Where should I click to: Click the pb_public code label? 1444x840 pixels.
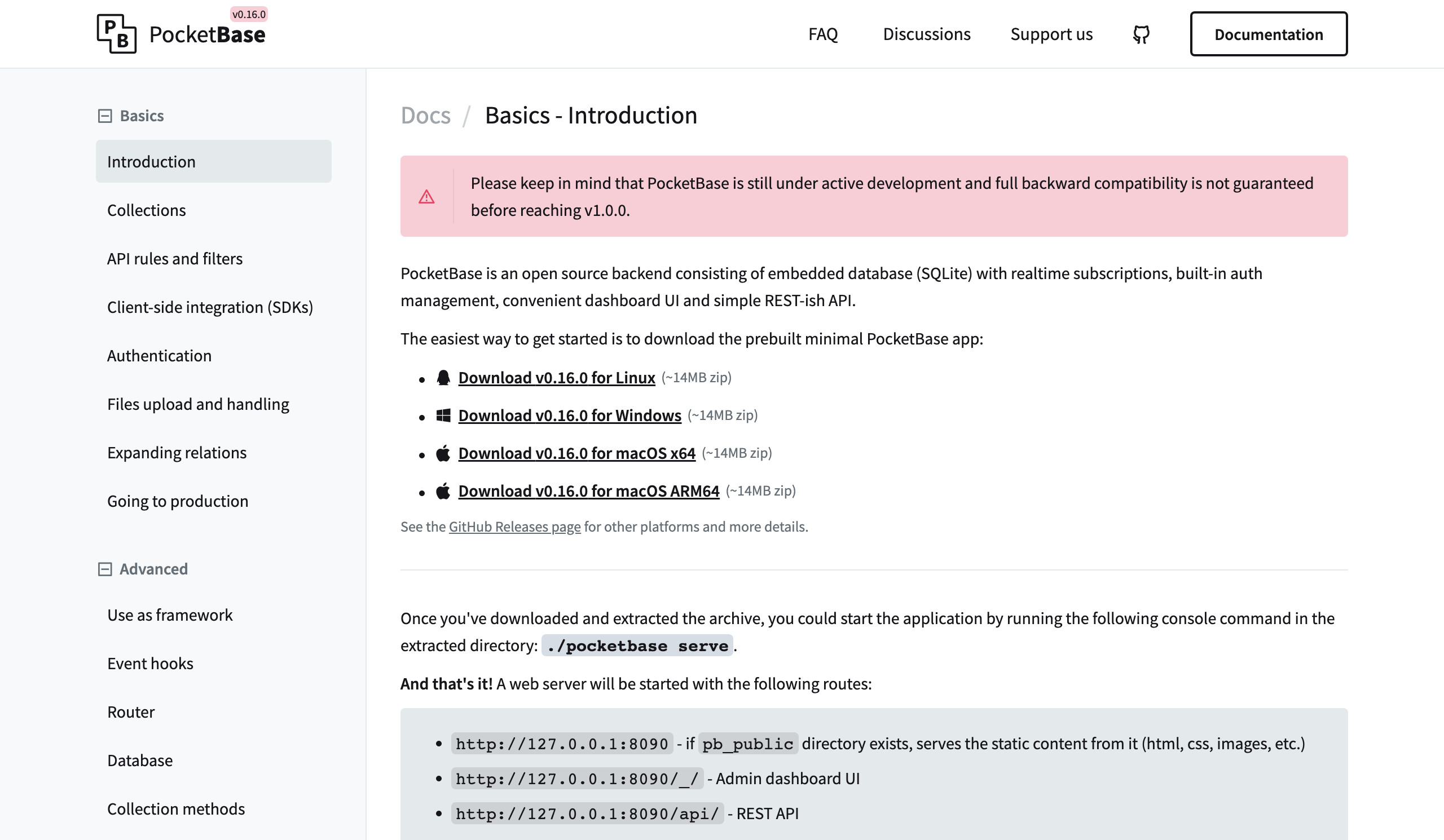[x=748, y=744]
